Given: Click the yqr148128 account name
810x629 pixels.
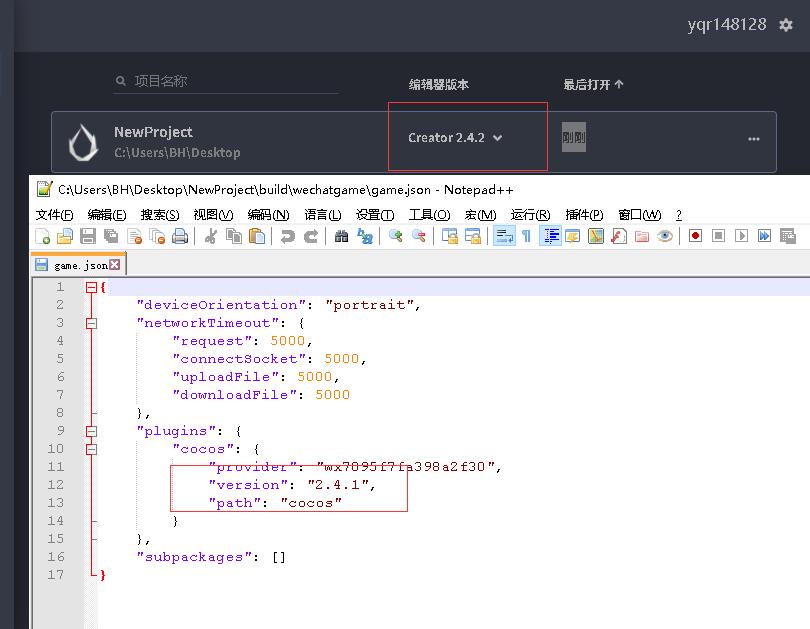Looking at the screenshot, I should [x=727, y=25].
